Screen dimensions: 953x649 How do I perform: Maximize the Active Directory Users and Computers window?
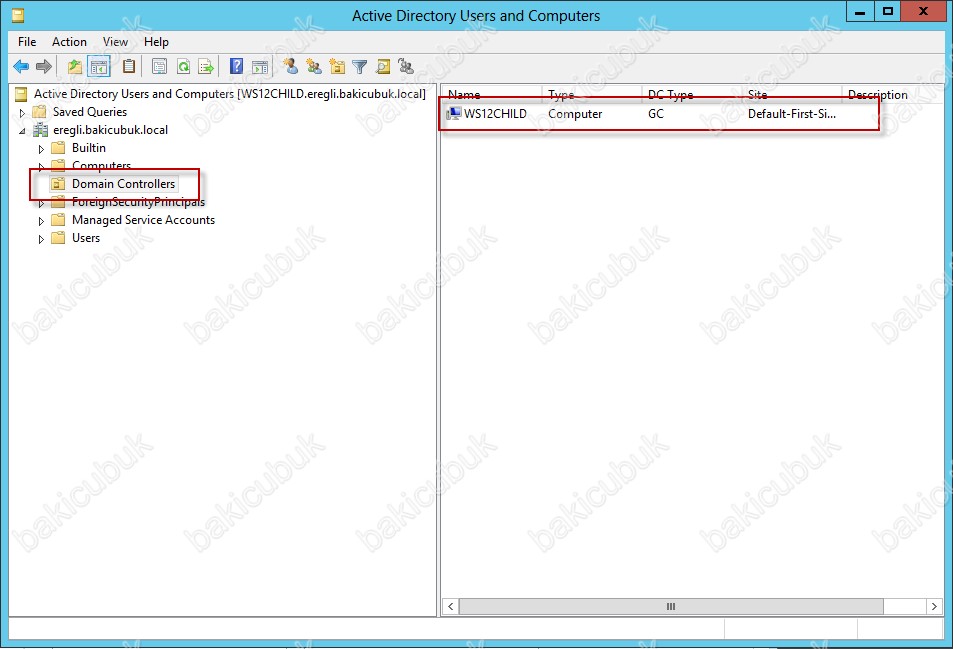[x=888, y=12]
